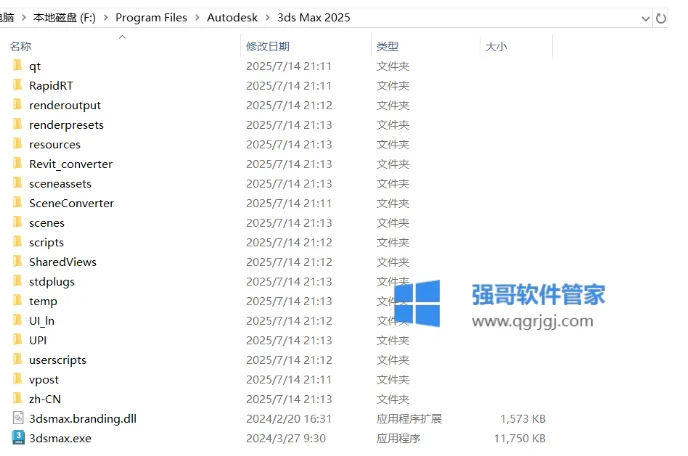This screenshot has height=456, width=688.
Task: Click the qt folder icon
Action: 18,65
